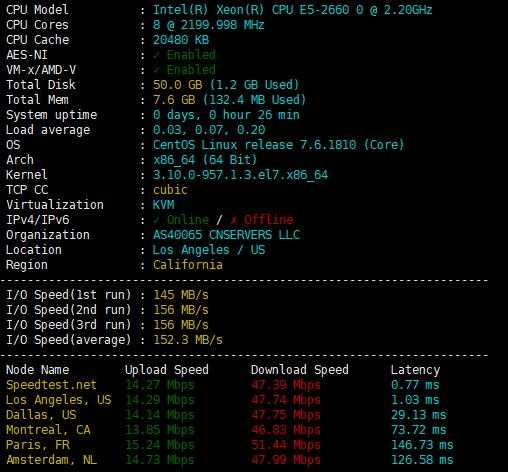Click the Paris upload speed 15.24 Mbps

[x=160, y=445]
